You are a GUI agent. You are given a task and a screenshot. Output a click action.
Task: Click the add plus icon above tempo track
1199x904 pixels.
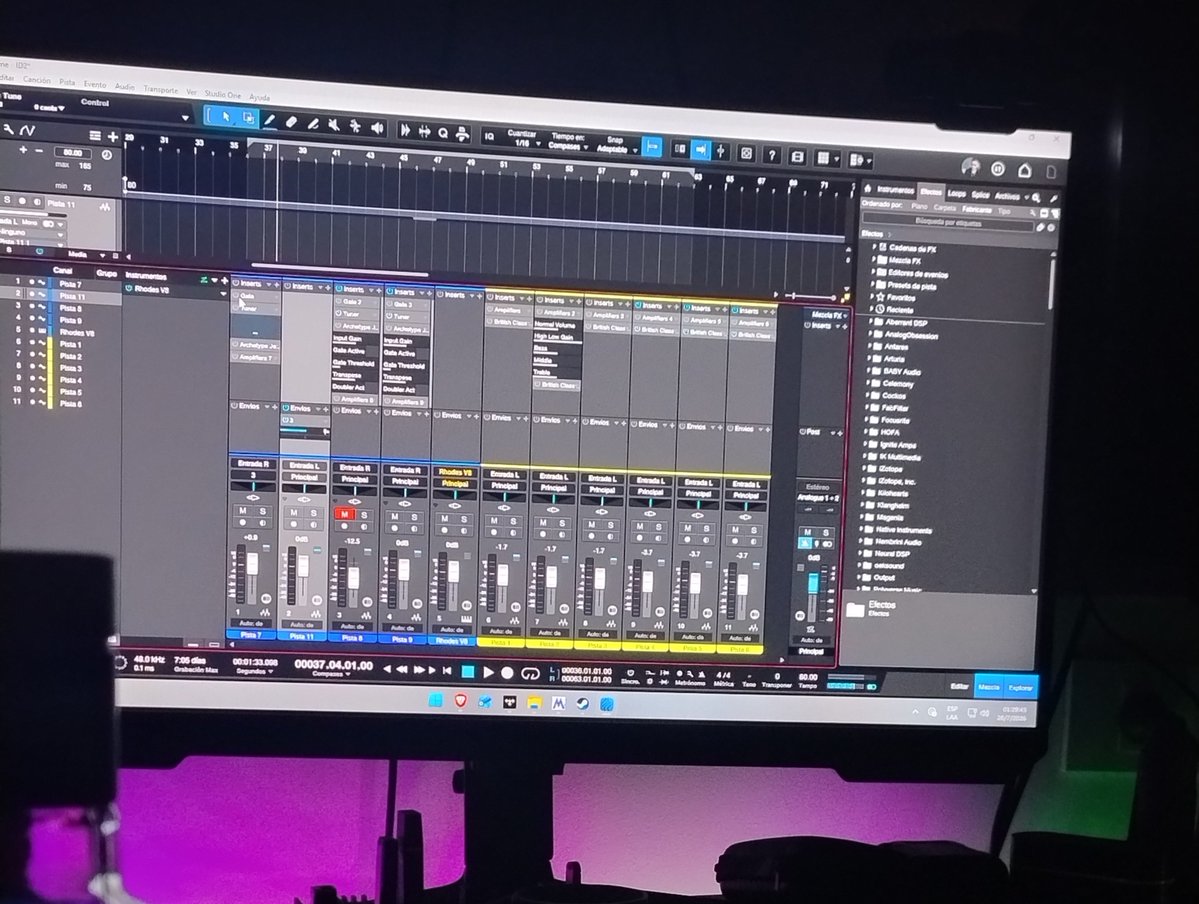pos(112,136)
